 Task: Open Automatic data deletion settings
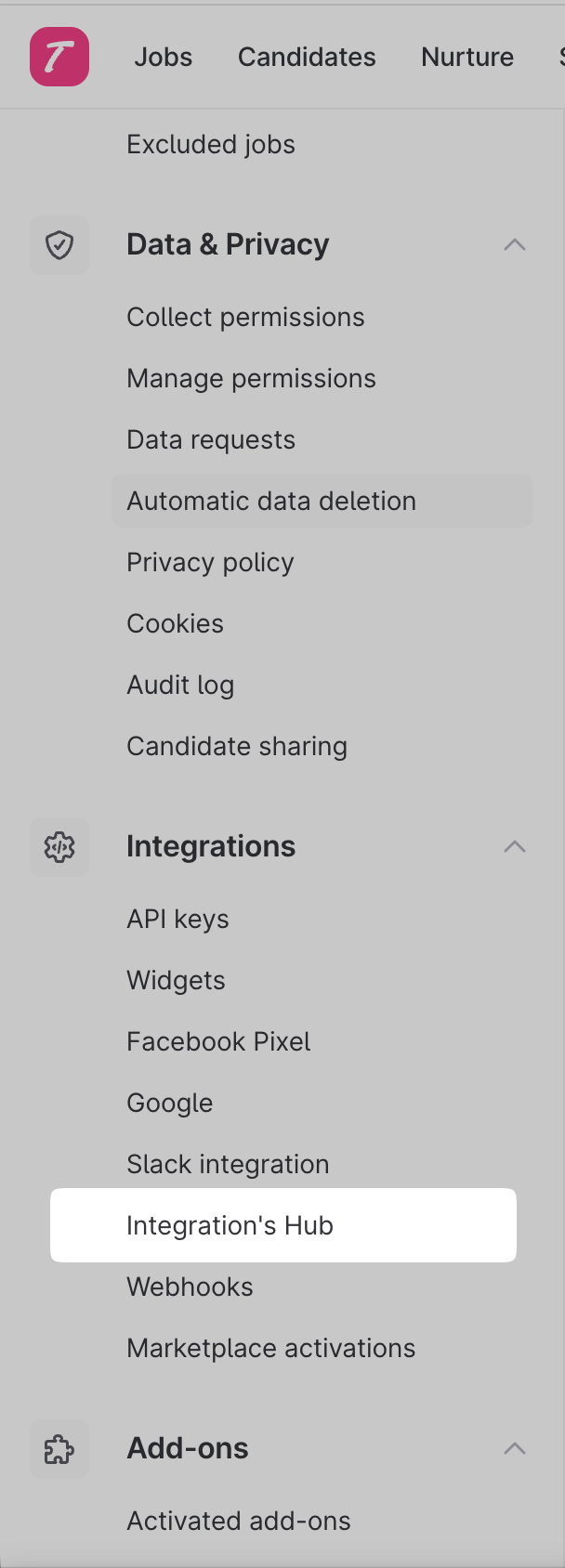(x=271, y=502)
